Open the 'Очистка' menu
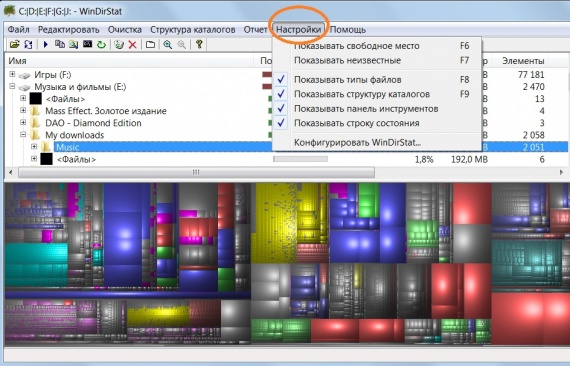 click(125, 29)
